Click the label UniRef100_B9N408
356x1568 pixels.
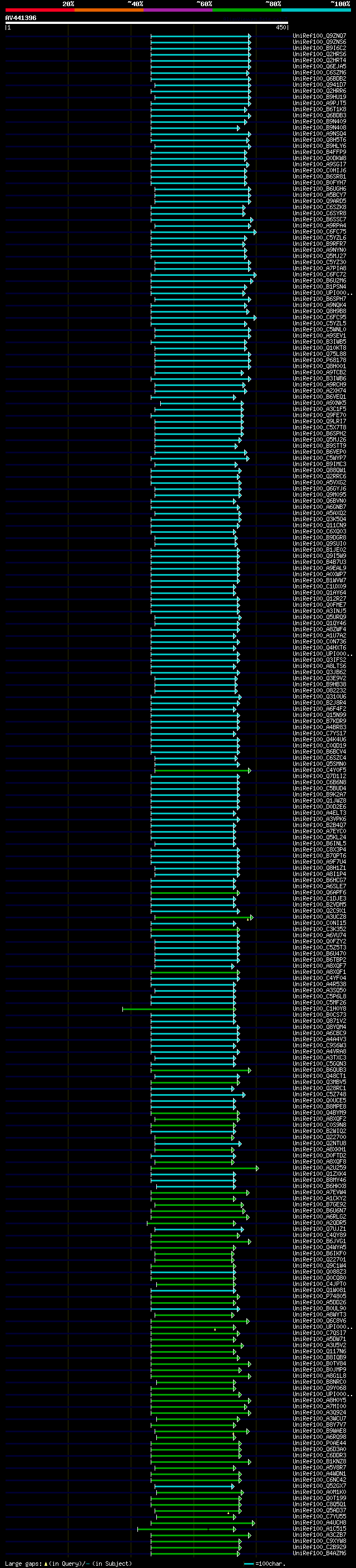click(x=319, y=128)
